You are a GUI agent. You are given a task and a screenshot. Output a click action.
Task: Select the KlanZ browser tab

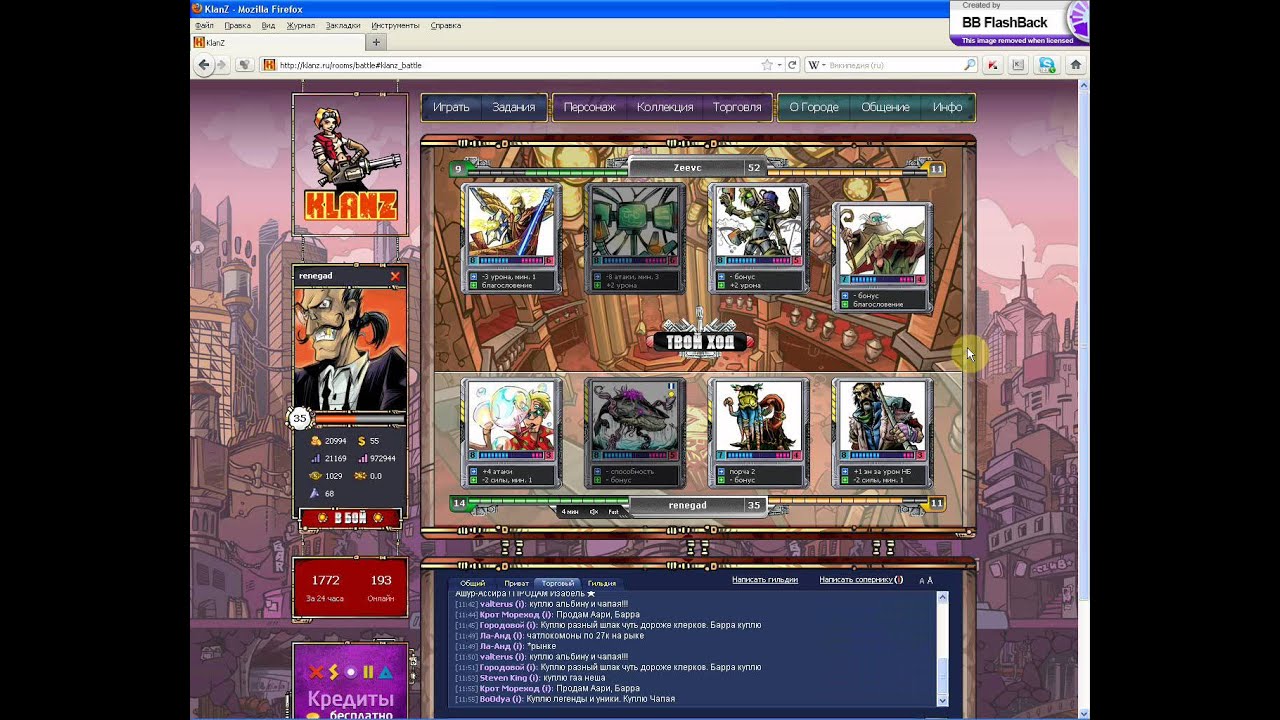point(277,42)
